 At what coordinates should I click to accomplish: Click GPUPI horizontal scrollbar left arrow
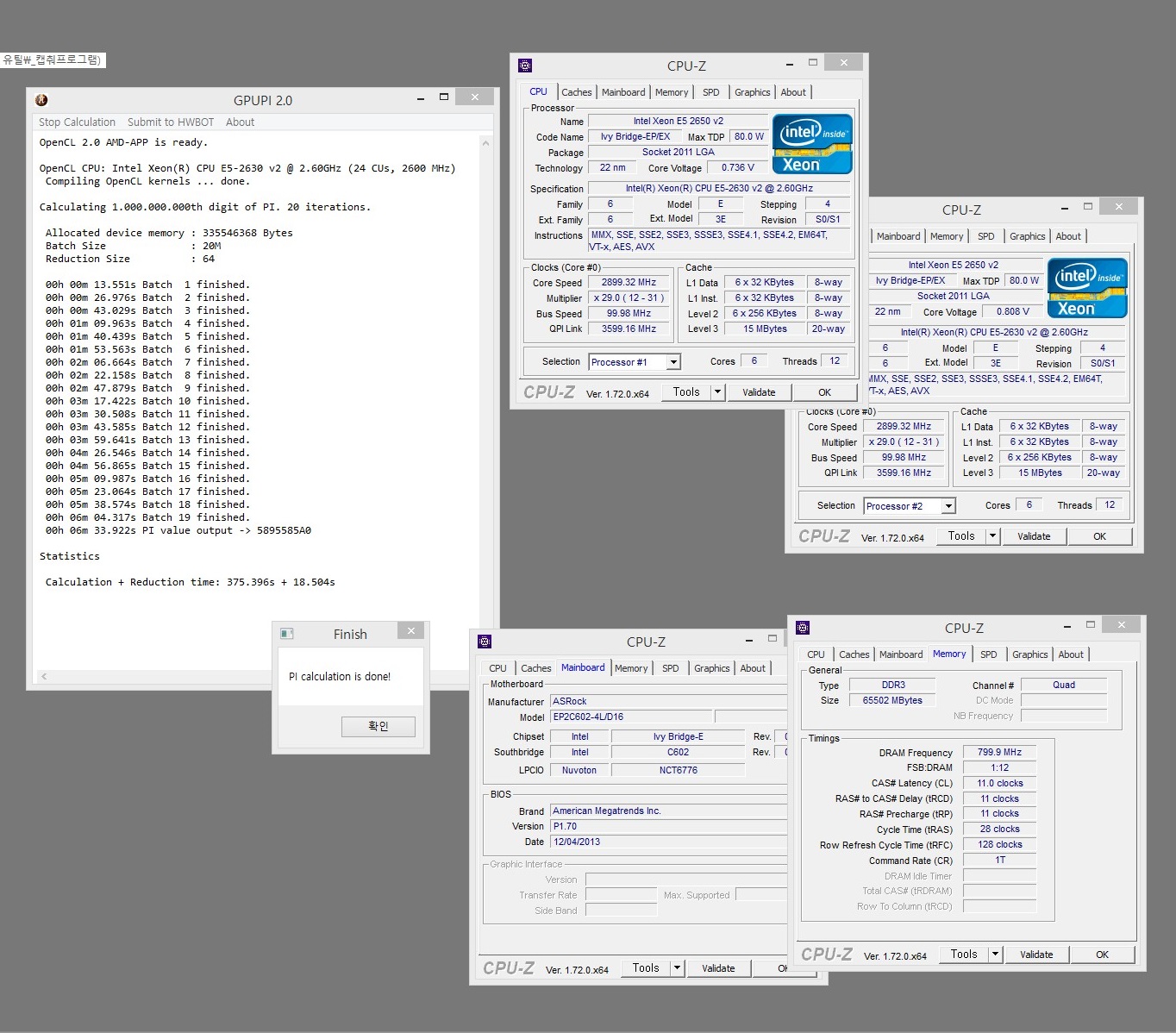[44, 677]
